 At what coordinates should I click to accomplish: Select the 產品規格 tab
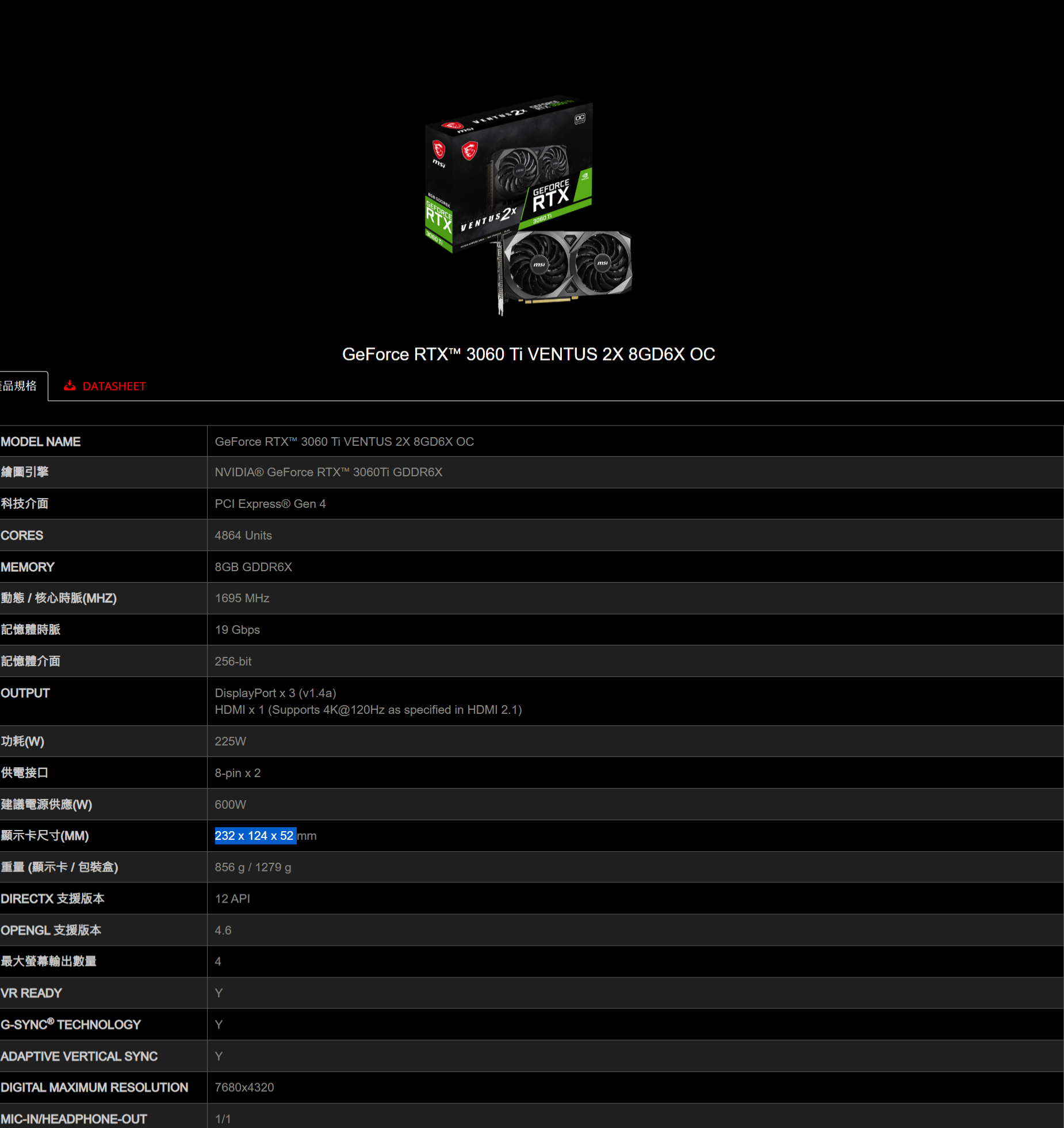pyautogui.click(x=20, y=386)
